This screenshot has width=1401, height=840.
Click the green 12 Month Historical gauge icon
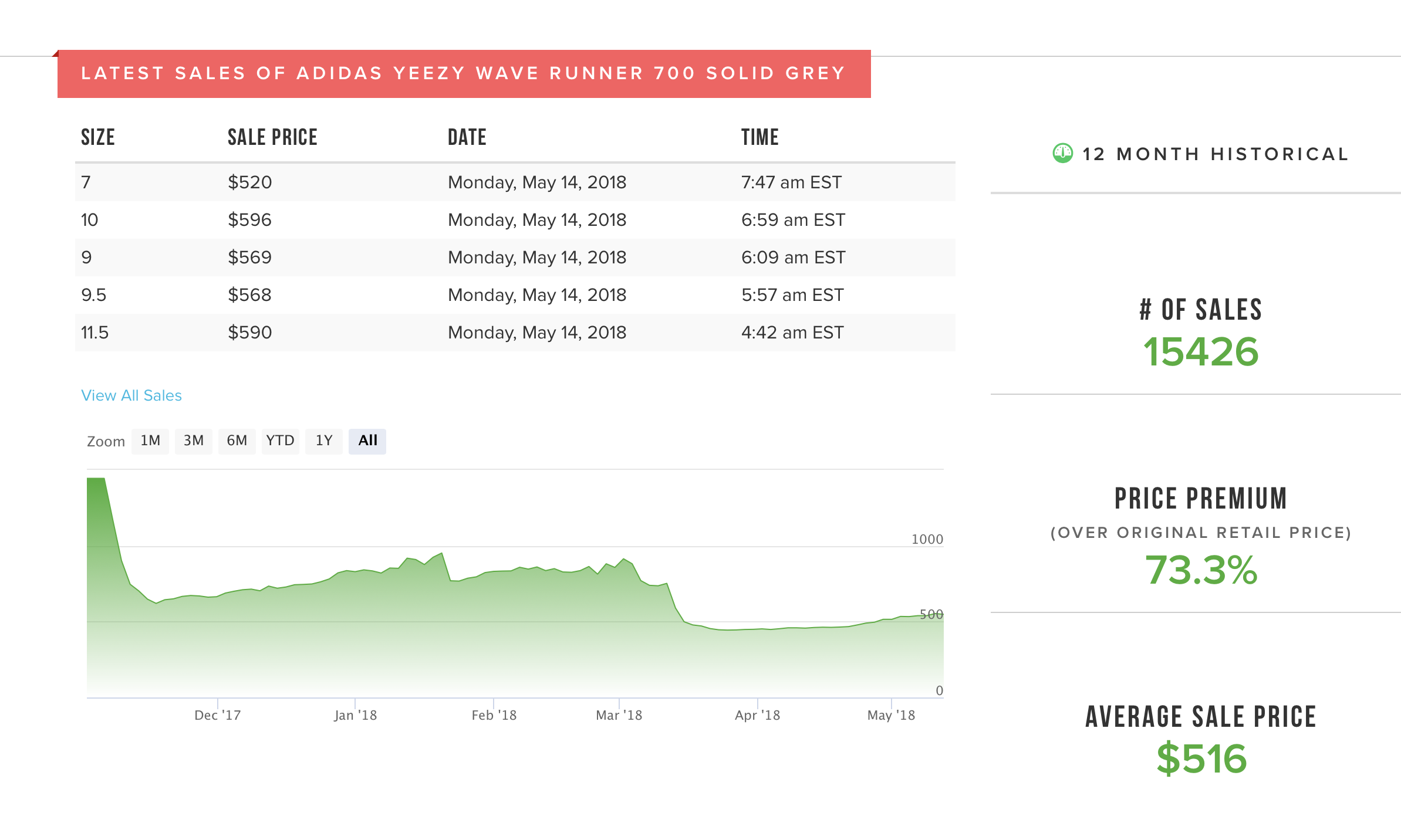click(x=1062, y=153)
